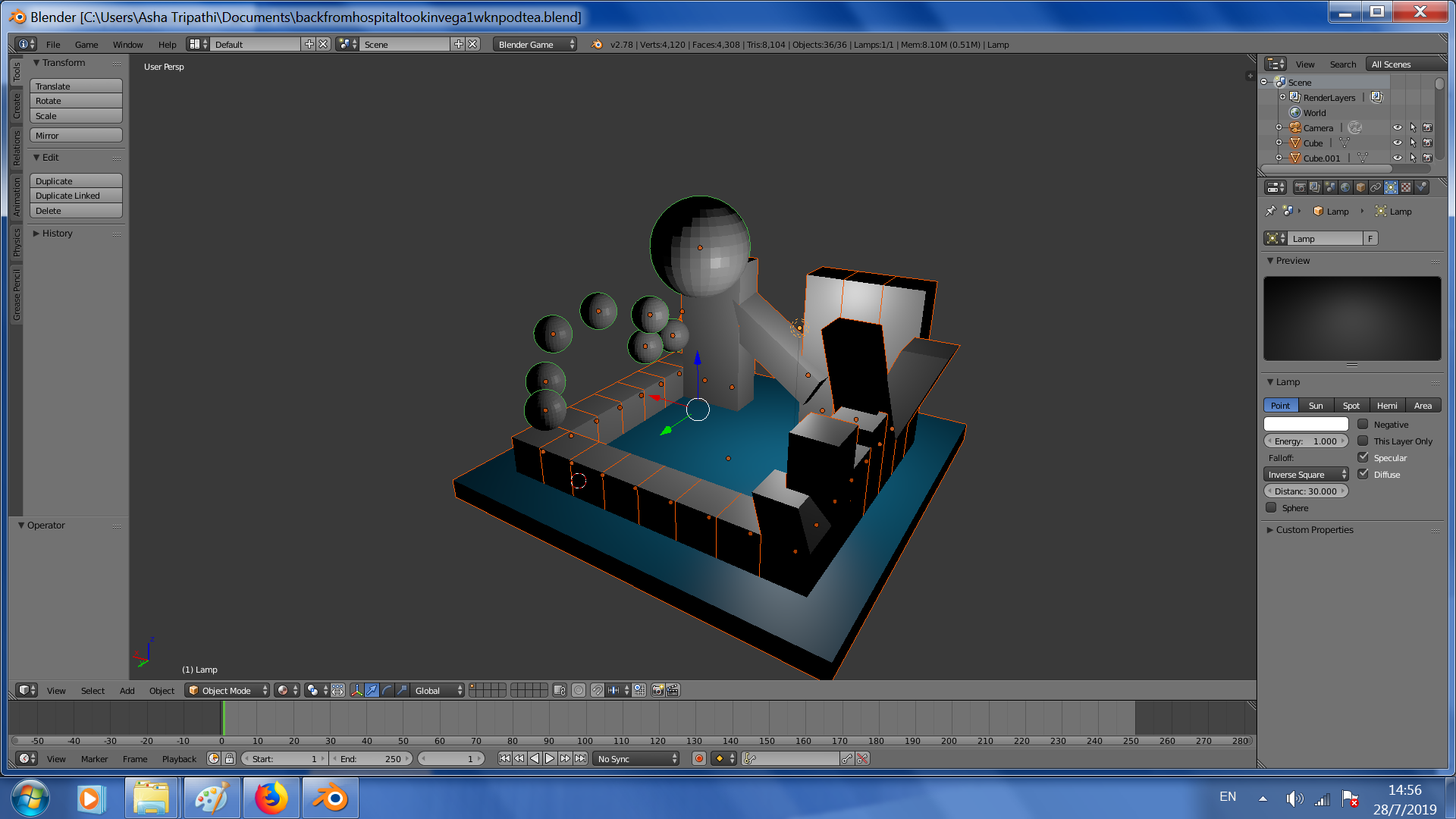Open the Object Mode dropdown
Screen dimensions: 1456x819
(227, 690)
